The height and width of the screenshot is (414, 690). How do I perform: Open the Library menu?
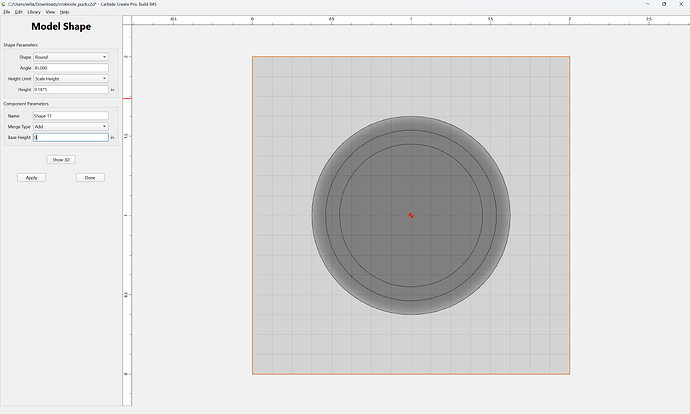click(x=34, y=12)
